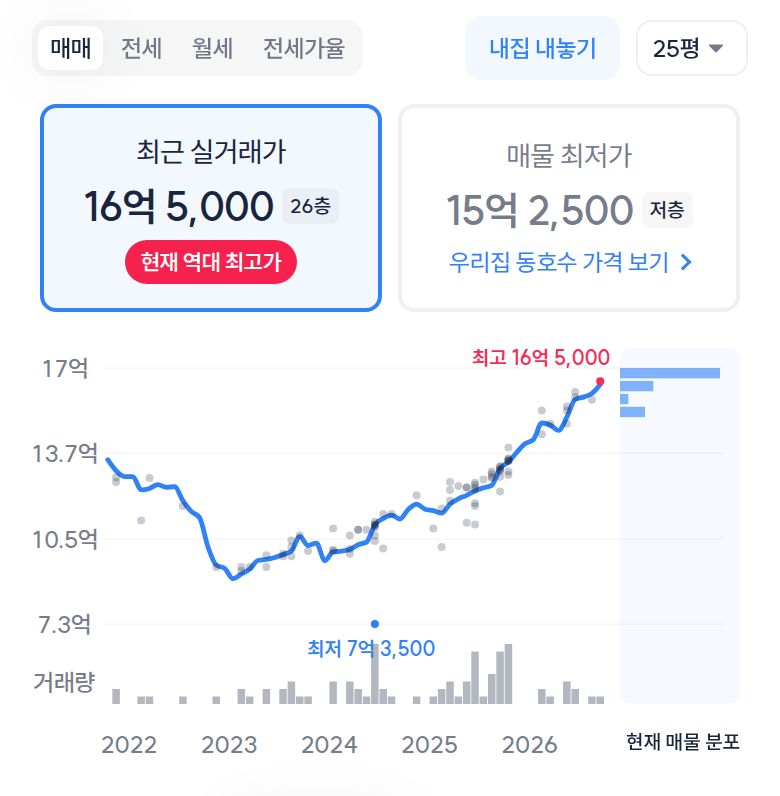Viewport: 780px width, 796px height.
Task: Open the 25평 size dropdown
Action: 692,48
